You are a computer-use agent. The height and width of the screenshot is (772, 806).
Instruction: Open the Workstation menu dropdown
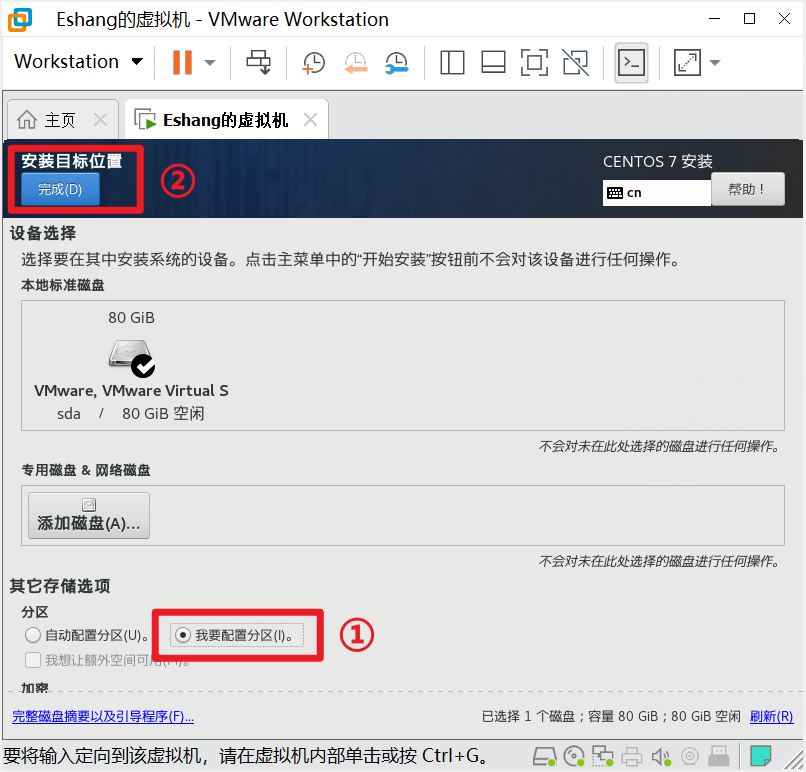coord(78,62)
